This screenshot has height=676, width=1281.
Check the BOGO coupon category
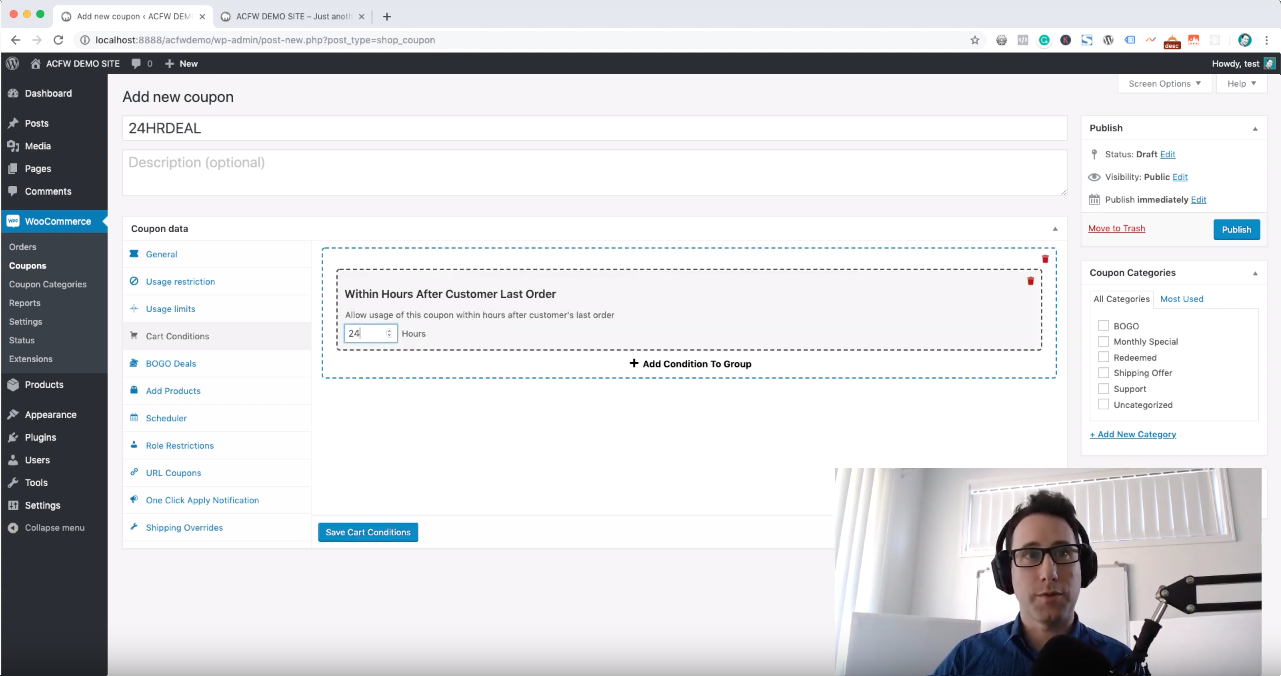(1103, 326)
